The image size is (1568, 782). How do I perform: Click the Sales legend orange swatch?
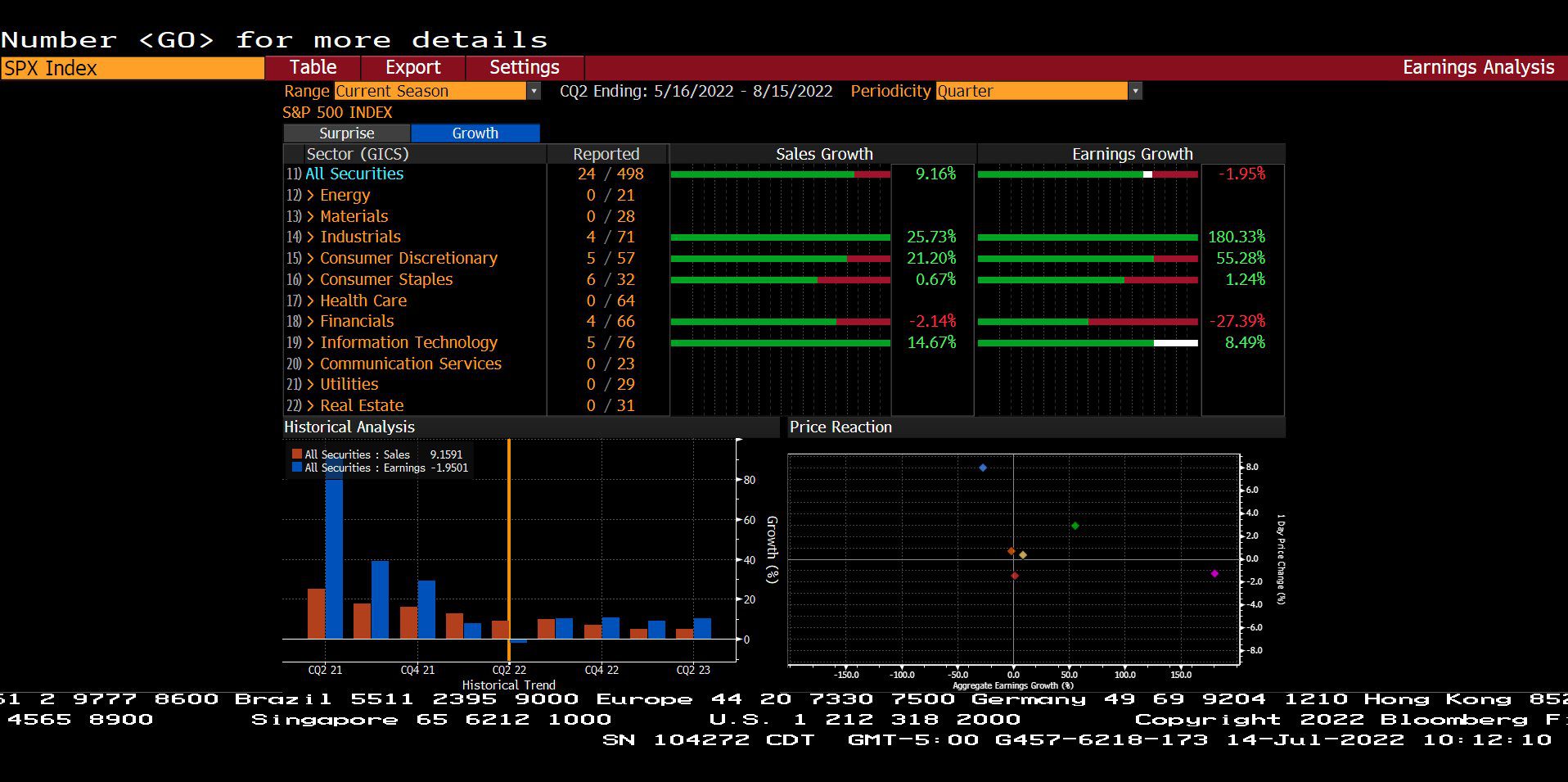coord(297,454)
